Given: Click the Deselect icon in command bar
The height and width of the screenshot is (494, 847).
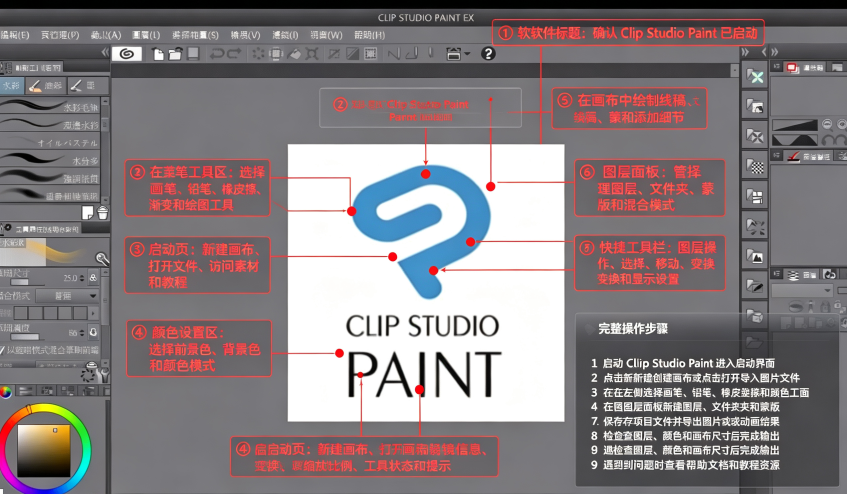Looking at the screenshot, I should point(334,53).
